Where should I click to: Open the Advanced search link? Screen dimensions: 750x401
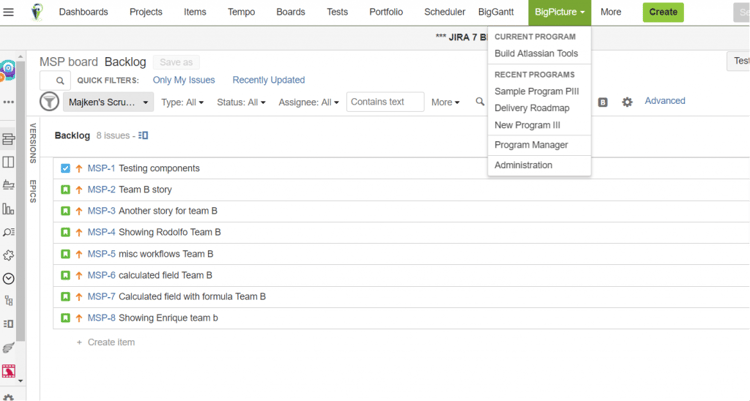coord(665,101)
